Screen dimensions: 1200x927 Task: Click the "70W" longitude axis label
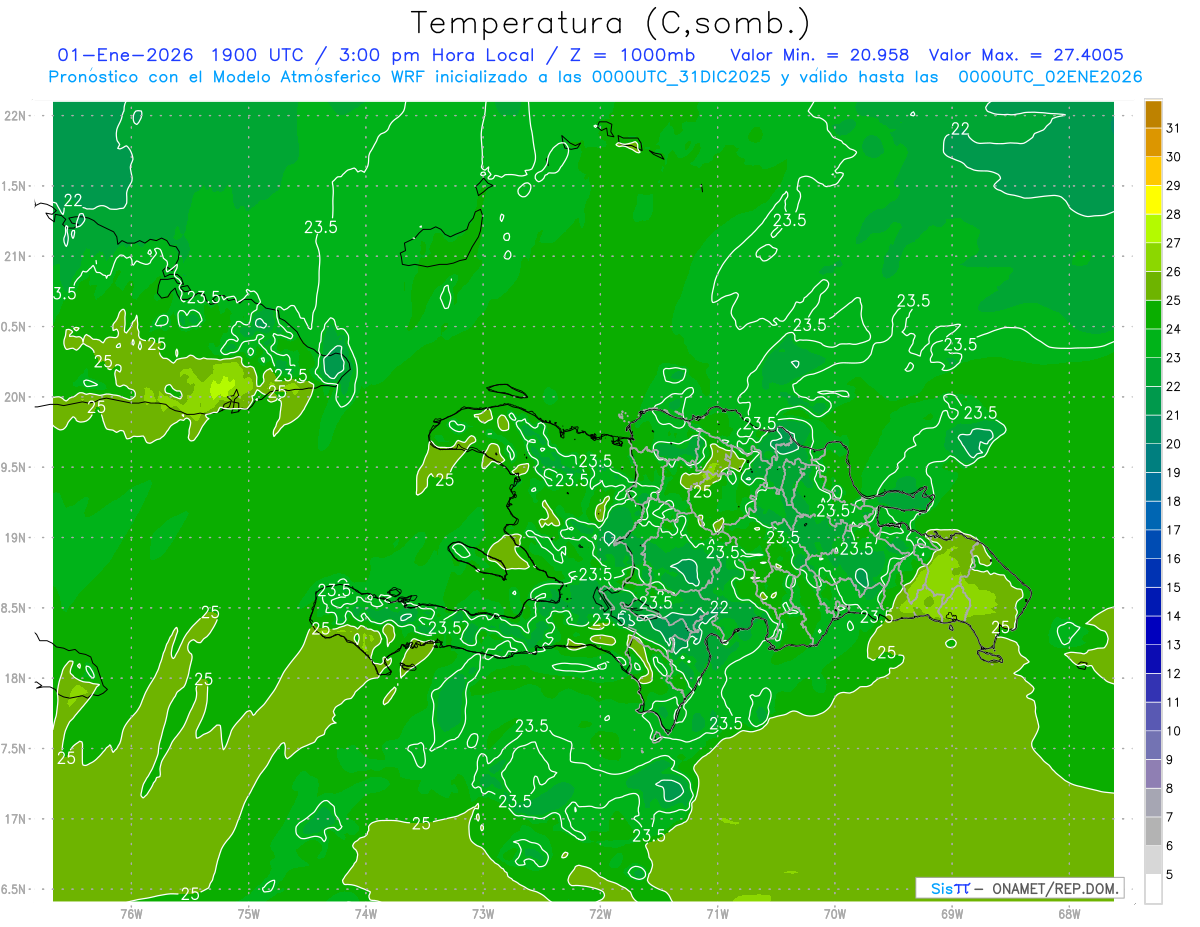click(835, 913)
